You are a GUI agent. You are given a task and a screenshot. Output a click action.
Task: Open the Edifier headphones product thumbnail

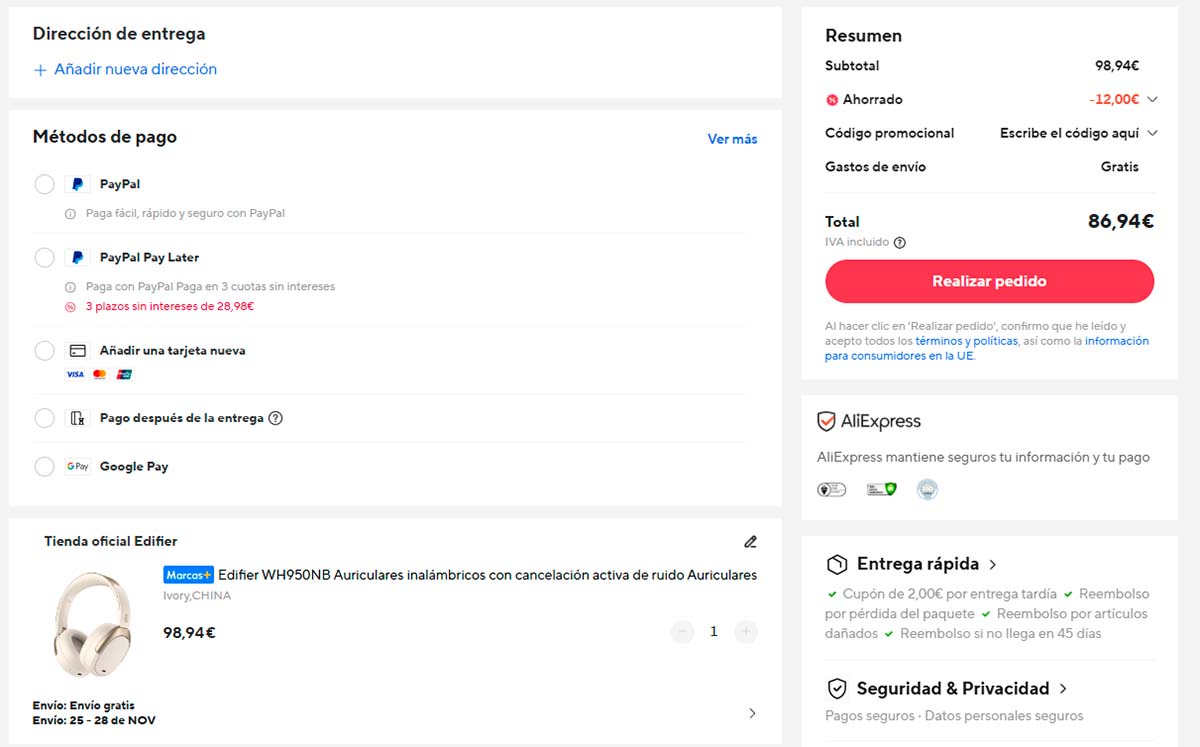click(92, 625)
